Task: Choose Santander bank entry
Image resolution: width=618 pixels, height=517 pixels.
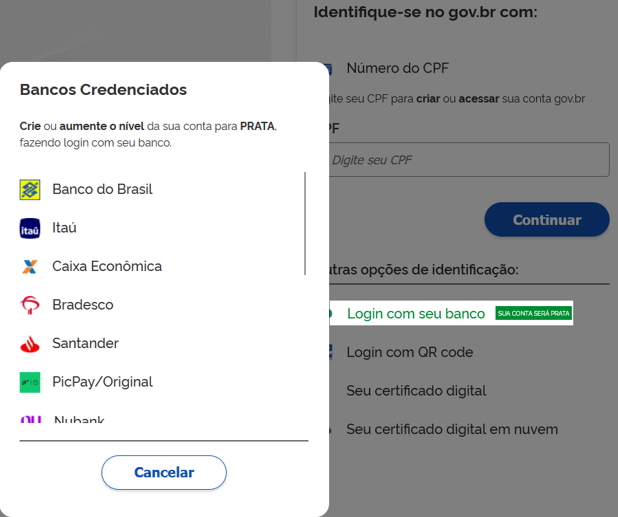Action: point(86,343)
